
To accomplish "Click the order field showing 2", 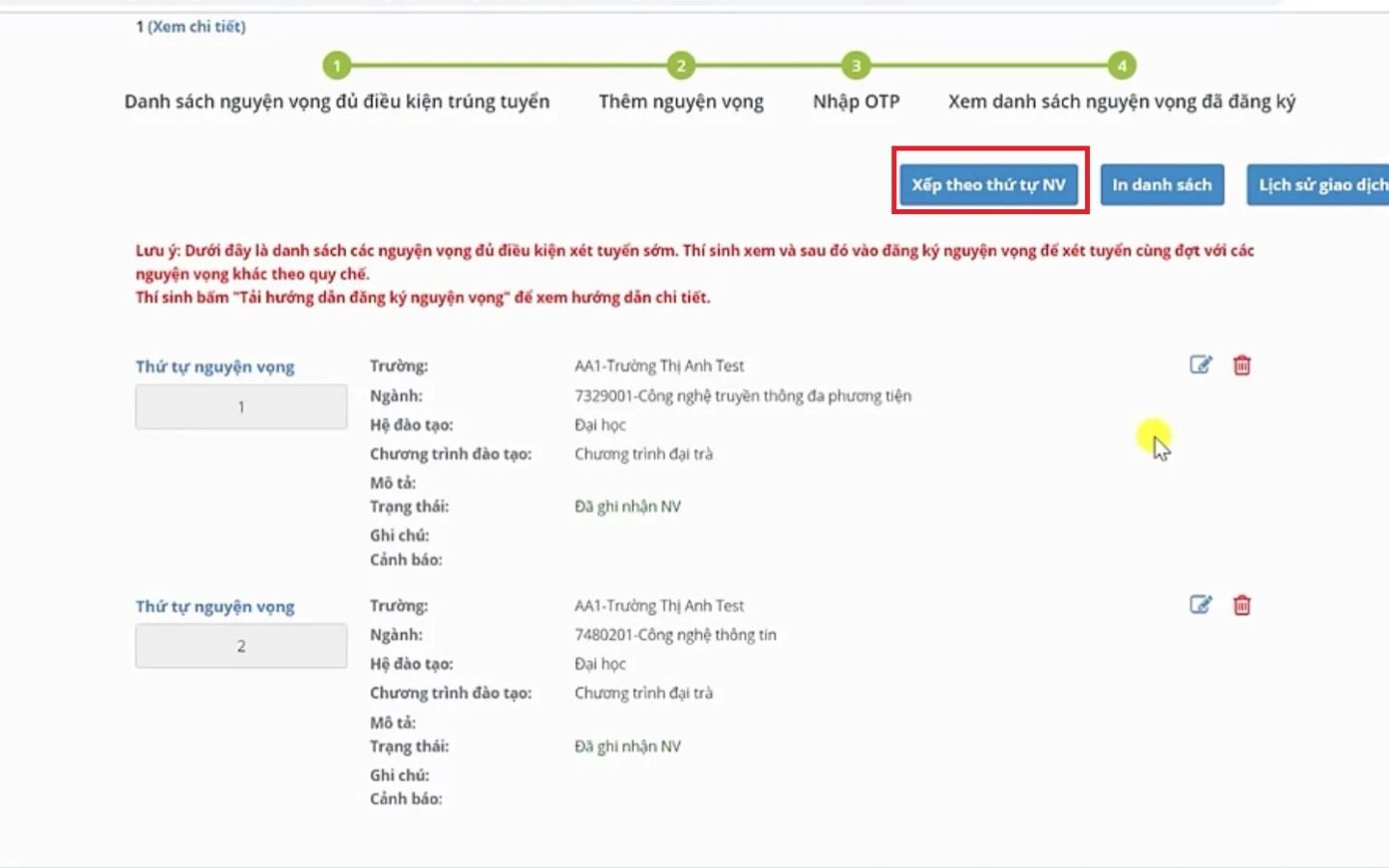I will pyautogui.click(x=241, y=646).
